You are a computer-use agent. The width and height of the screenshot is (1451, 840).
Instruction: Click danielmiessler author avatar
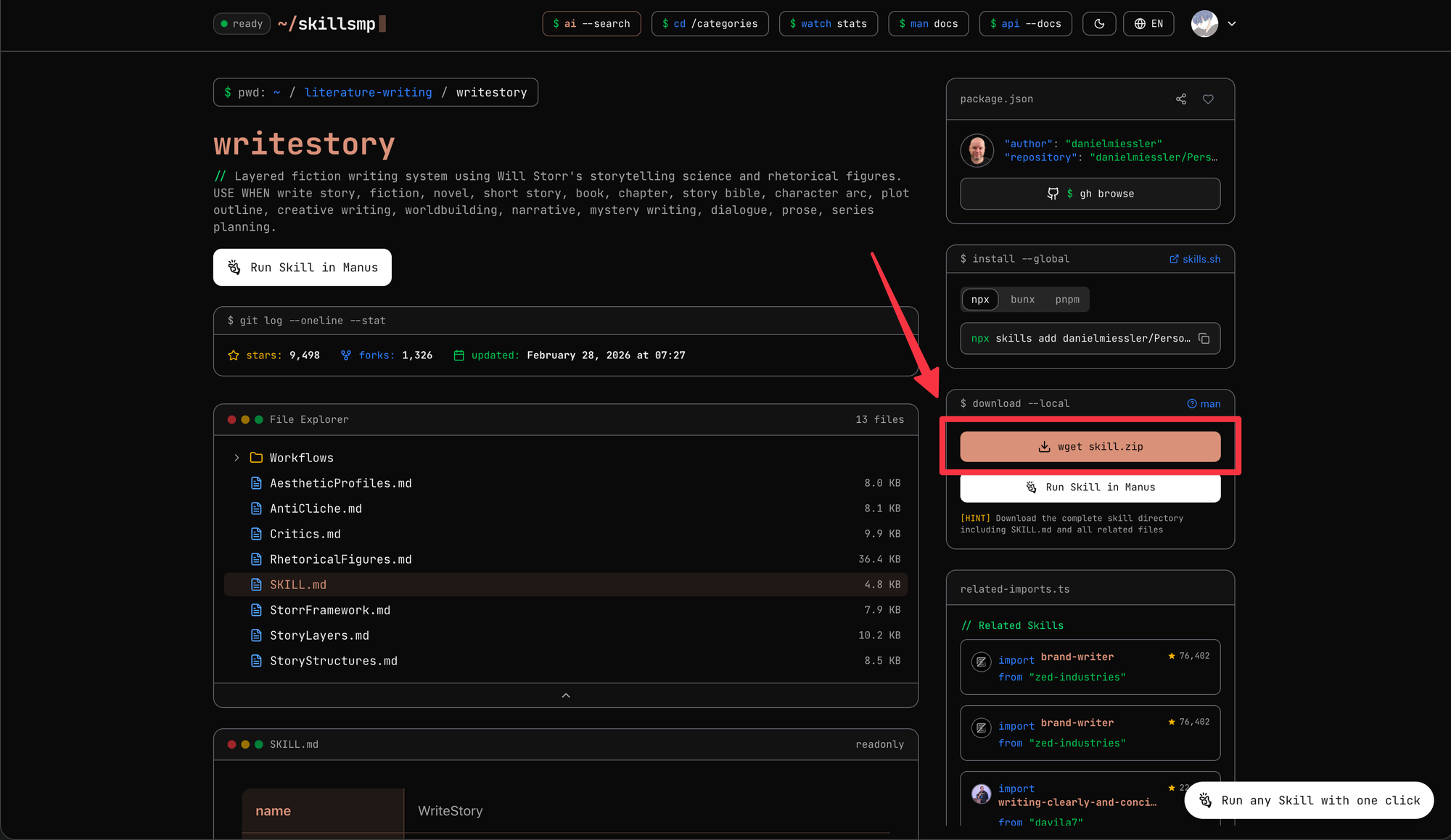[977, 151]
